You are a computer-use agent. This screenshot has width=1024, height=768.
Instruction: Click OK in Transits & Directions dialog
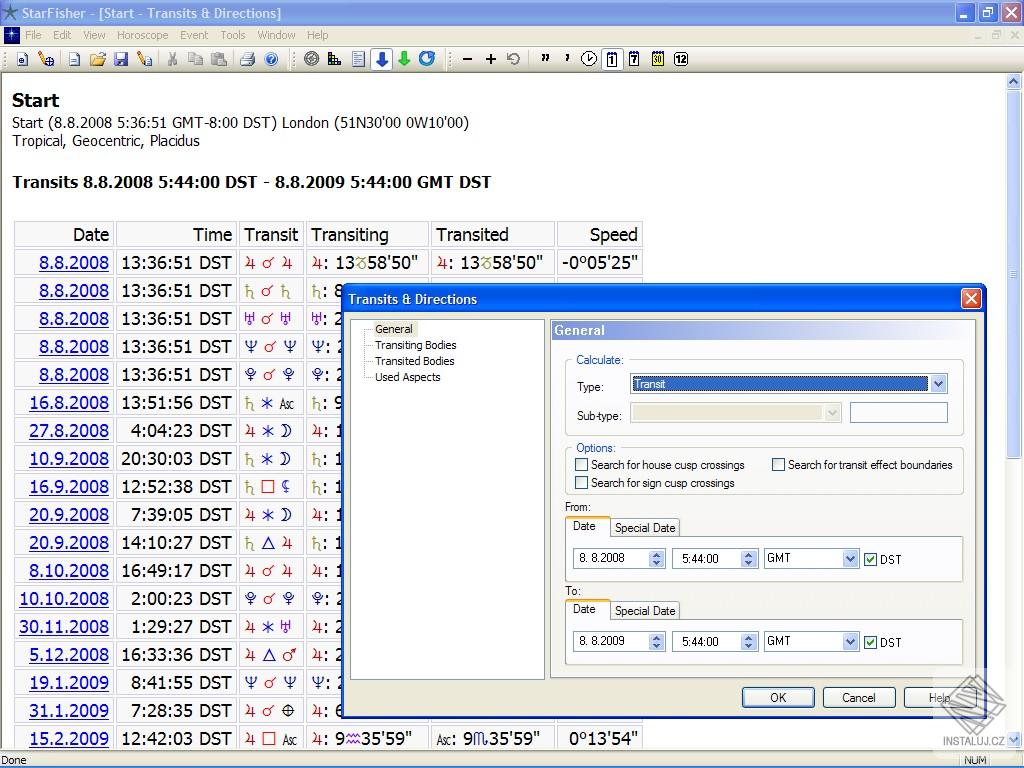click(778, 698)
